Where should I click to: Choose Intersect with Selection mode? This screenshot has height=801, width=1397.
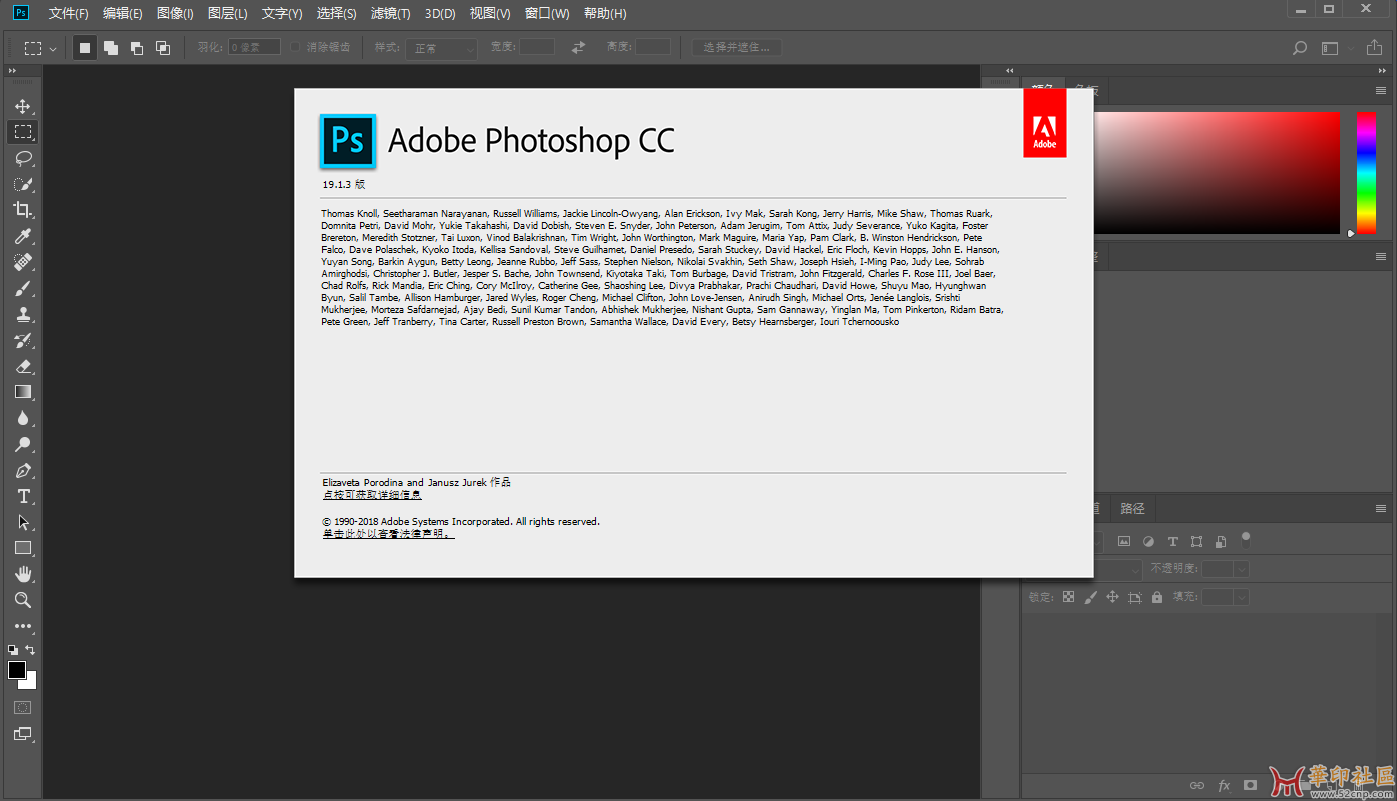(163, 47)
